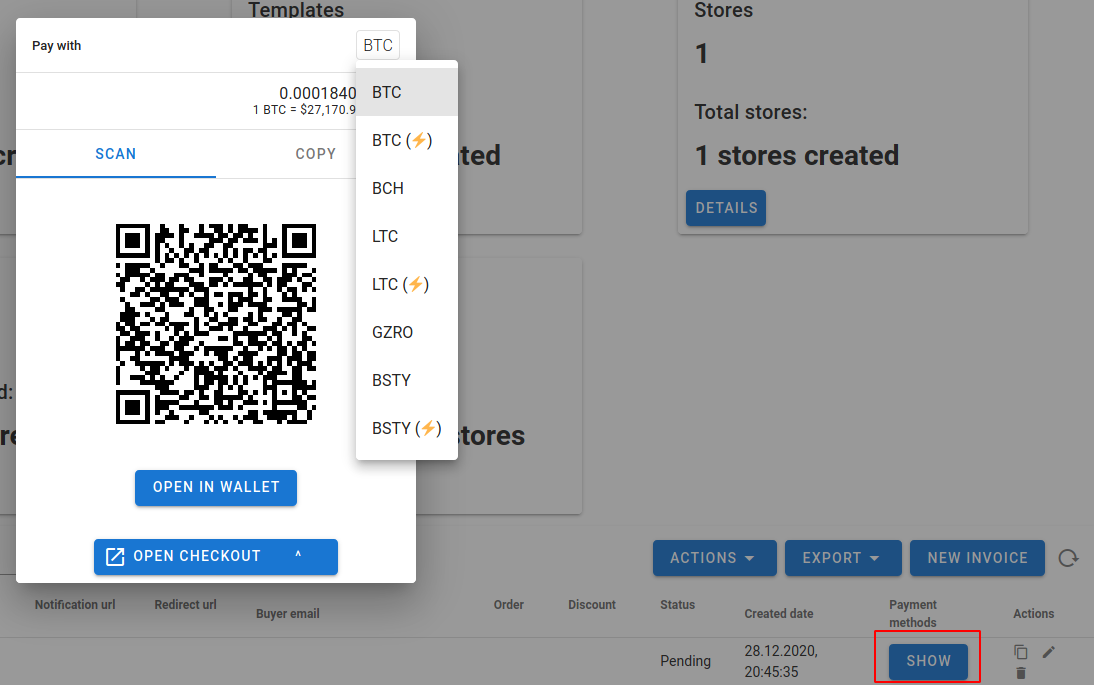Click the '1 stores created' text
The image size is (1094, 685).
797,156
